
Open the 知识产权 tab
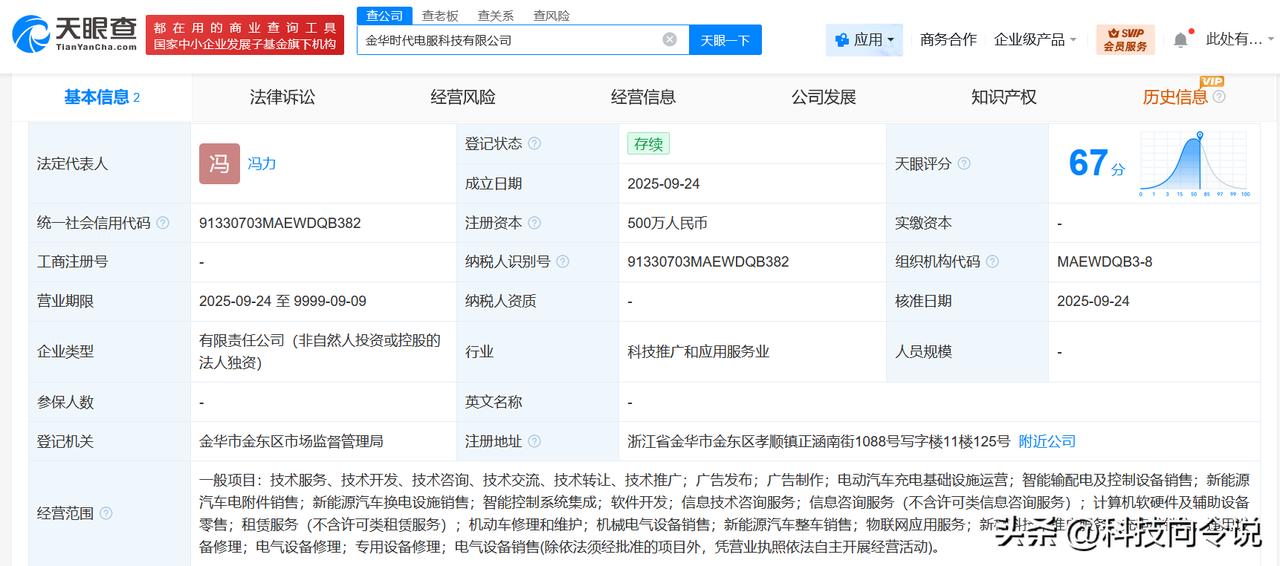[1004, 97]
